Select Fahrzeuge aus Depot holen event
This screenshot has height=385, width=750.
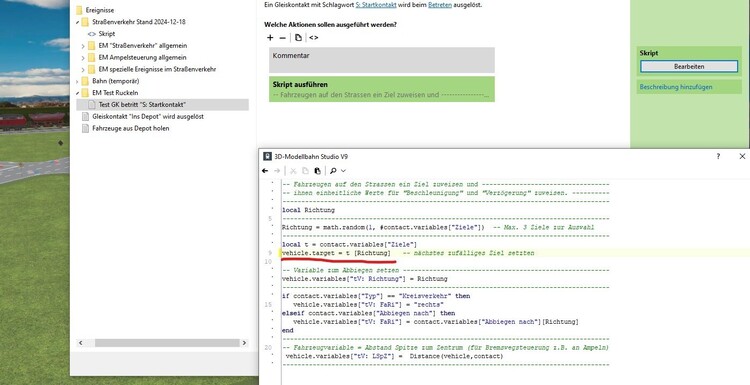tap(131, 128)
